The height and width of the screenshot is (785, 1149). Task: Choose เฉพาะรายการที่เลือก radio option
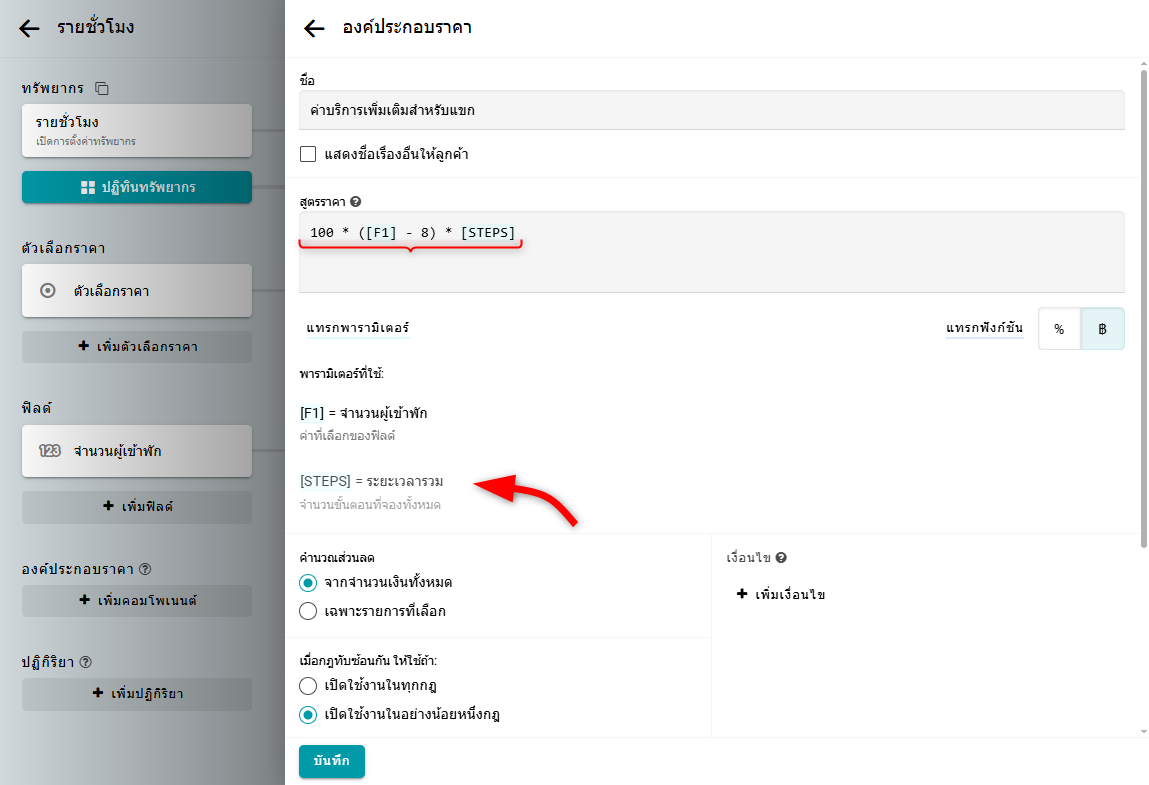(x=309, y=610)
